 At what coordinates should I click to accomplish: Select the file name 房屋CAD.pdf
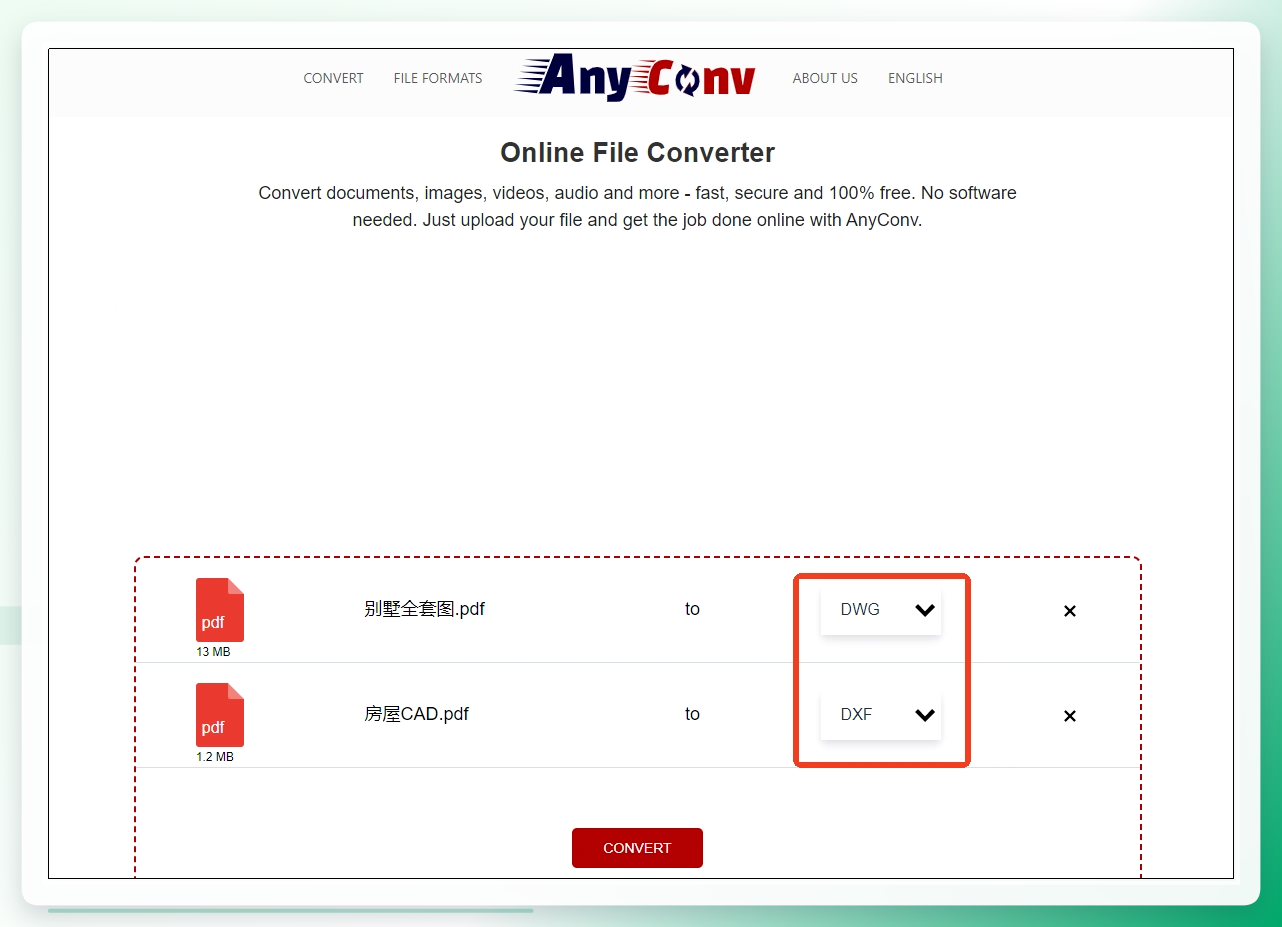(416, 714)
